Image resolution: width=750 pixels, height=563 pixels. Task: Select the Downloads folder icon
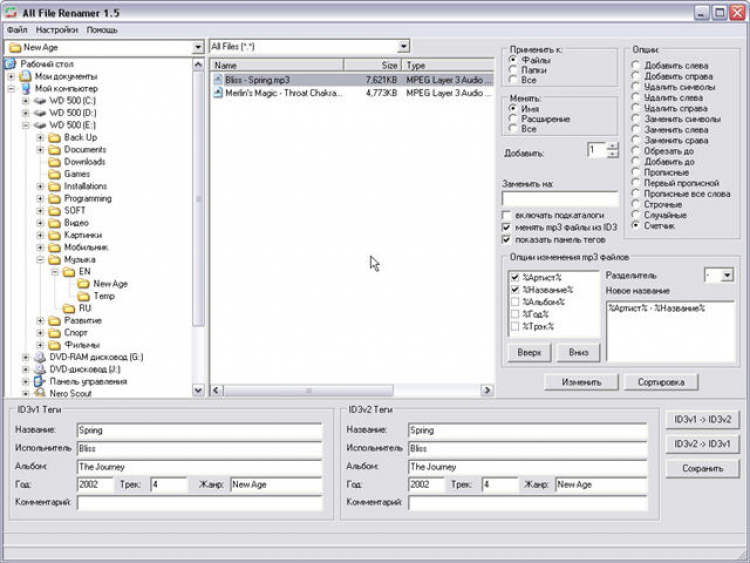point(55,162)
